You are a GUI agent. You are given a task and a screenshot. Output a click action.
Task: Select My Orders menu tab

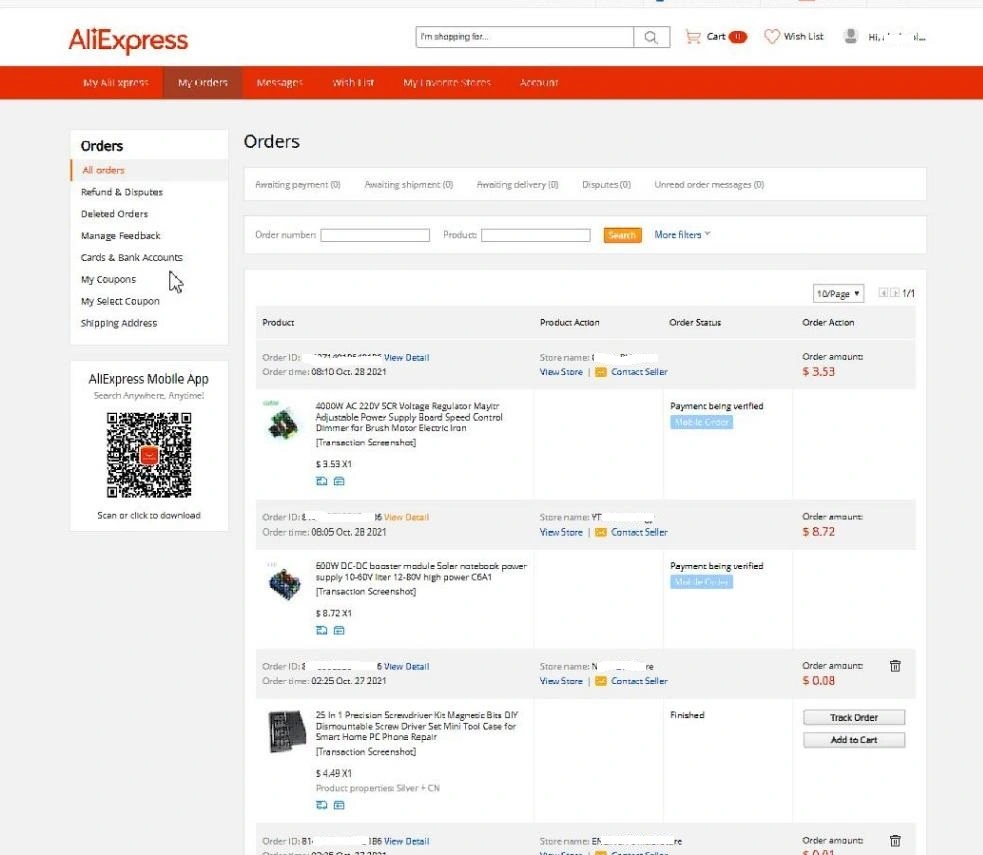coord(202,83)
